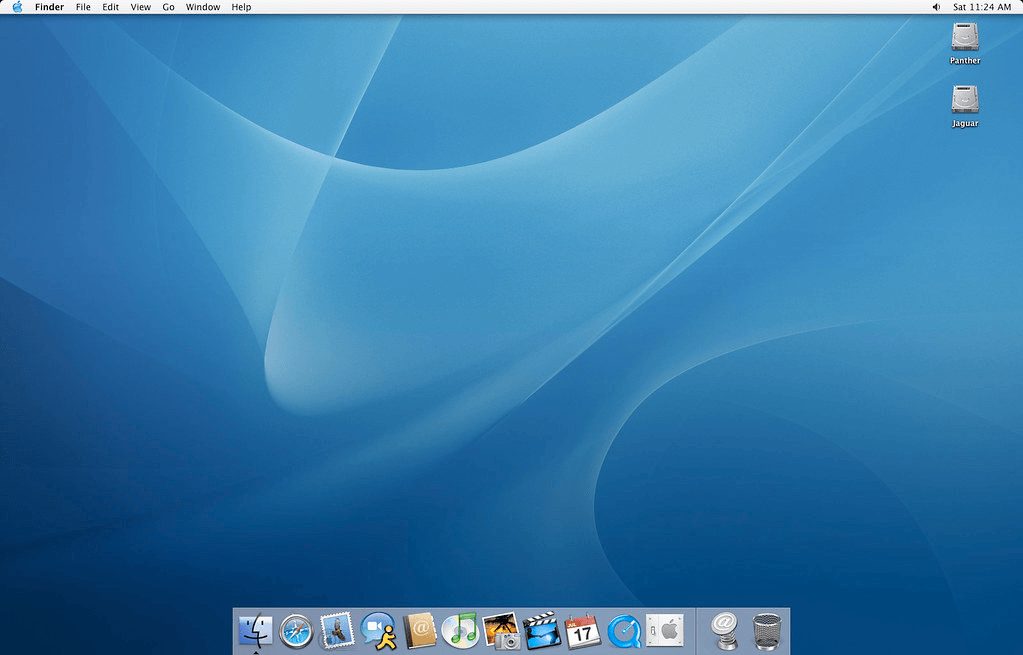The image size is (1023, 655).
Task: Open iPhoto in the Dock
Action: (x=501, y=631)
